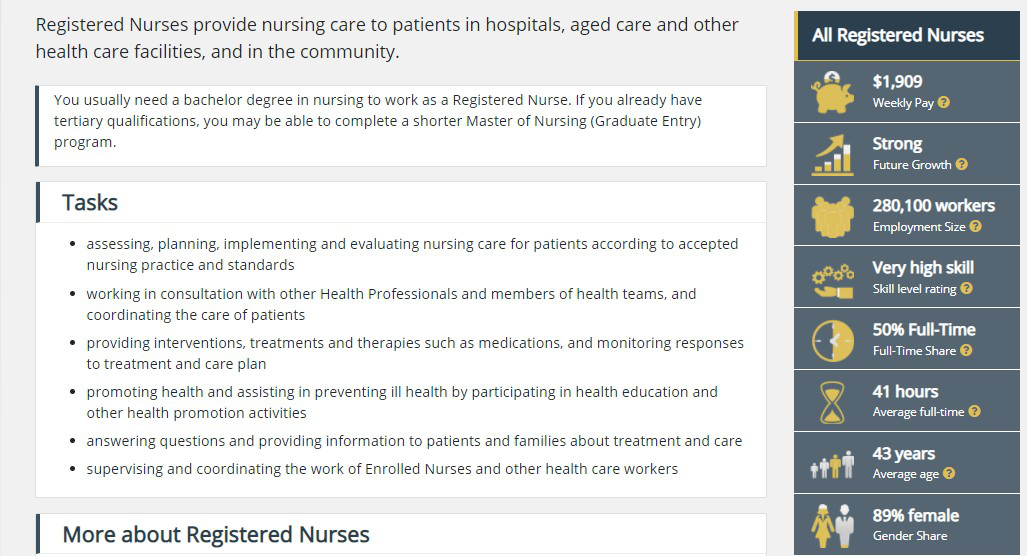Click the 280,100 workers statistic

(933, 206)
